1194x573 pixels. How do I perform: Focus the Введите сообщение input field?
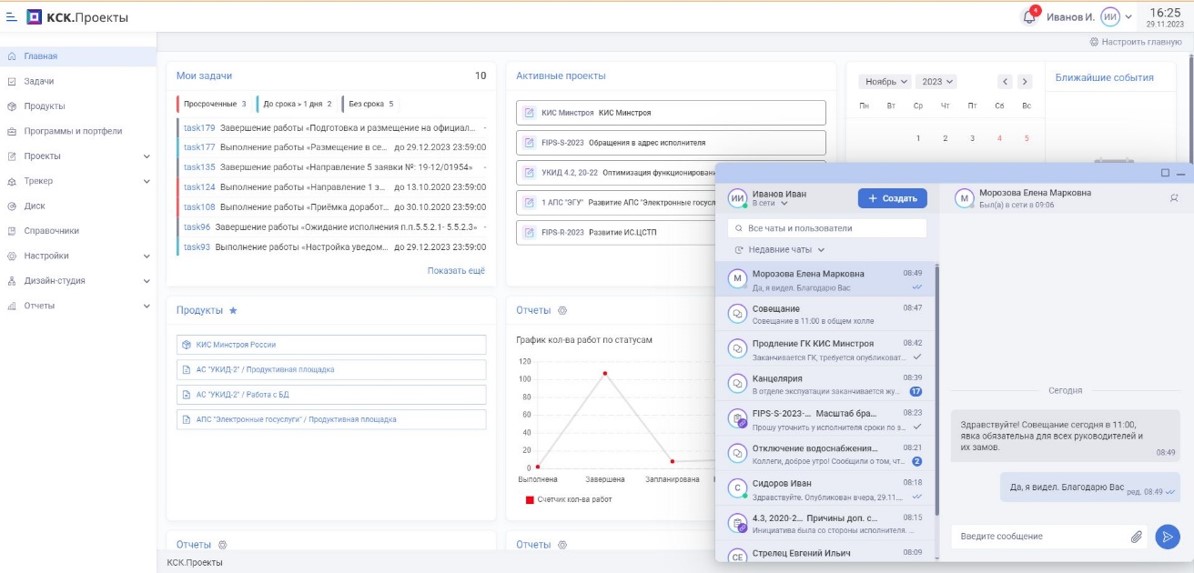(x=1039, y=536)
